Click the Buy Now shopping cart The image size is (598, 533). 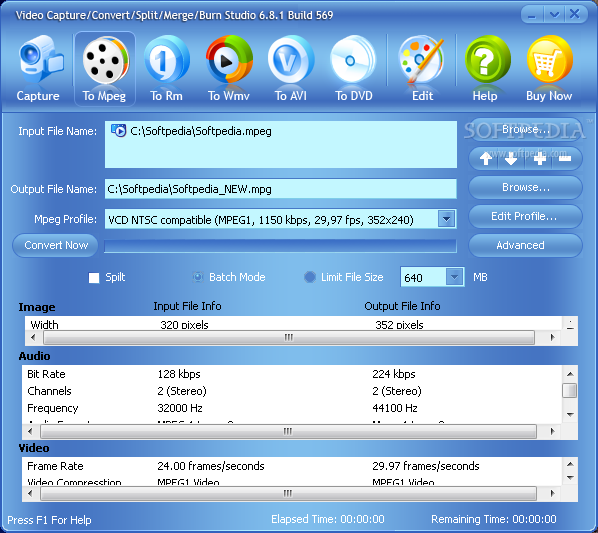point(549,69)
